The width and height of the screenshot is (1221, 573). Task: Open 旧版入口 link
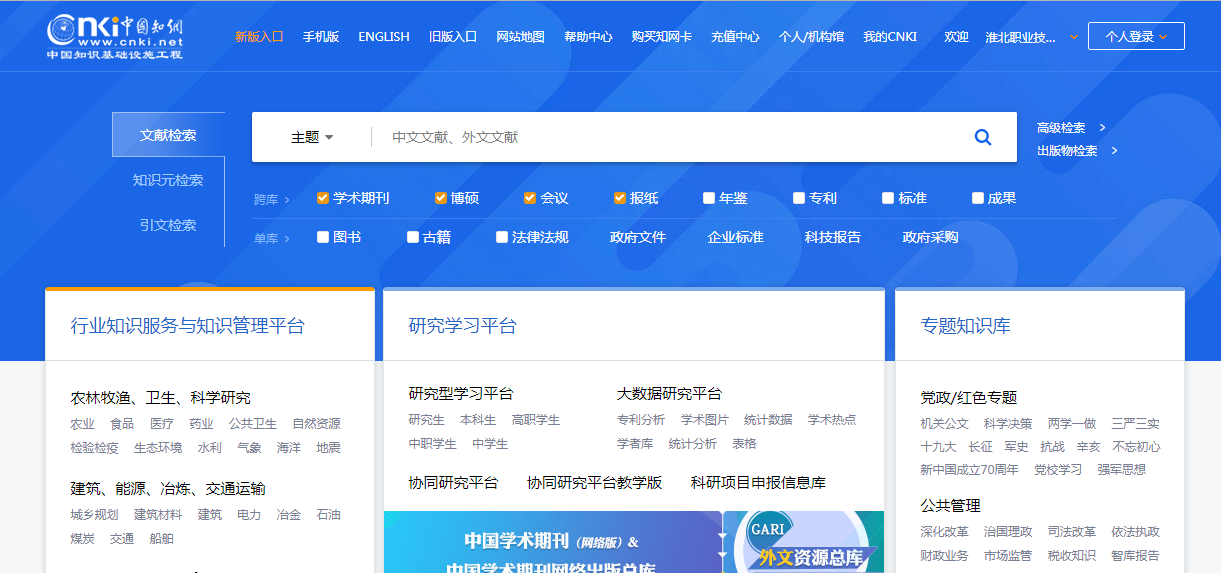(453, 36)
